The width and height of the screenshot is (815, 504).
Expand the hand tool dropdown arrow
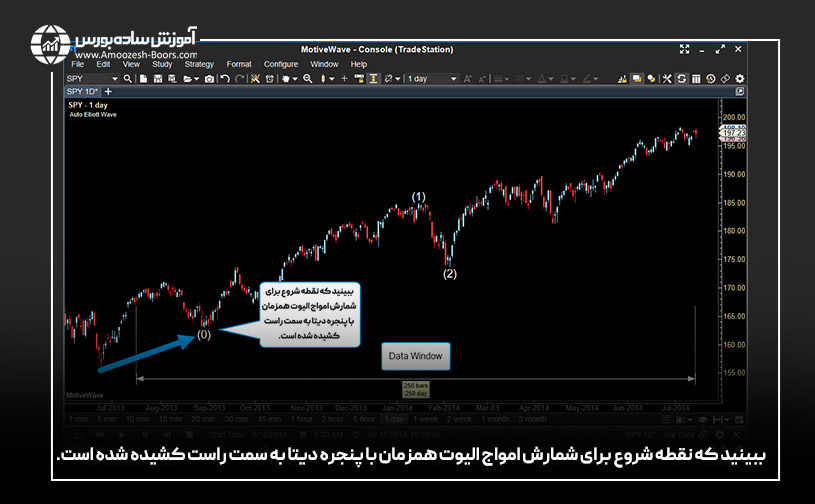tap(295, 79)
